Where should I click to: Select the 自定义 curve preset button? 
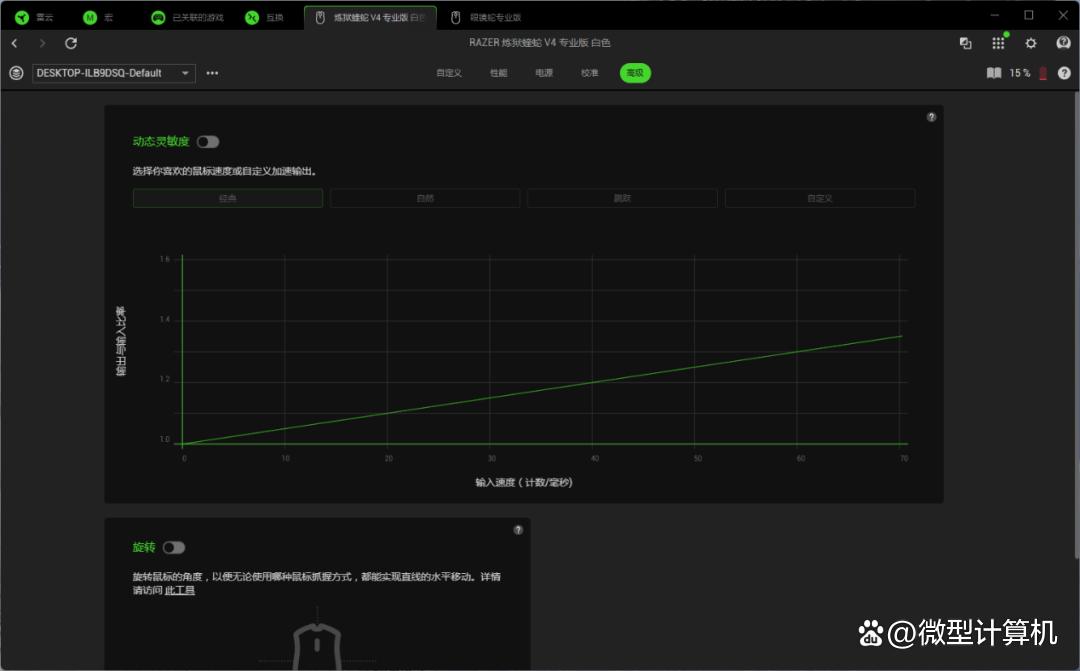pos(819,198)
